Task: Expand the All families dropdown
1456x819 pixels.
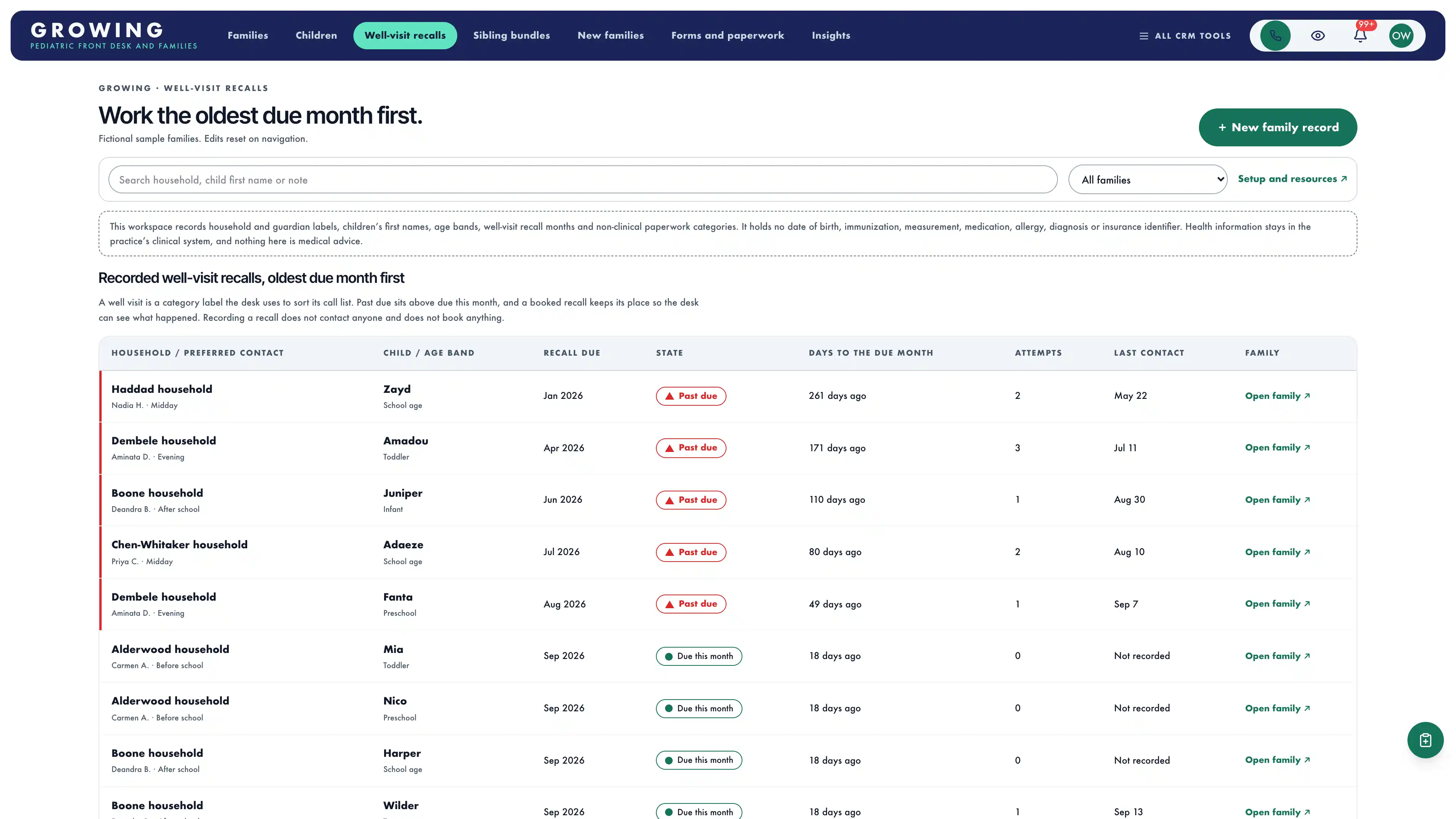Action: (1147, 180)
